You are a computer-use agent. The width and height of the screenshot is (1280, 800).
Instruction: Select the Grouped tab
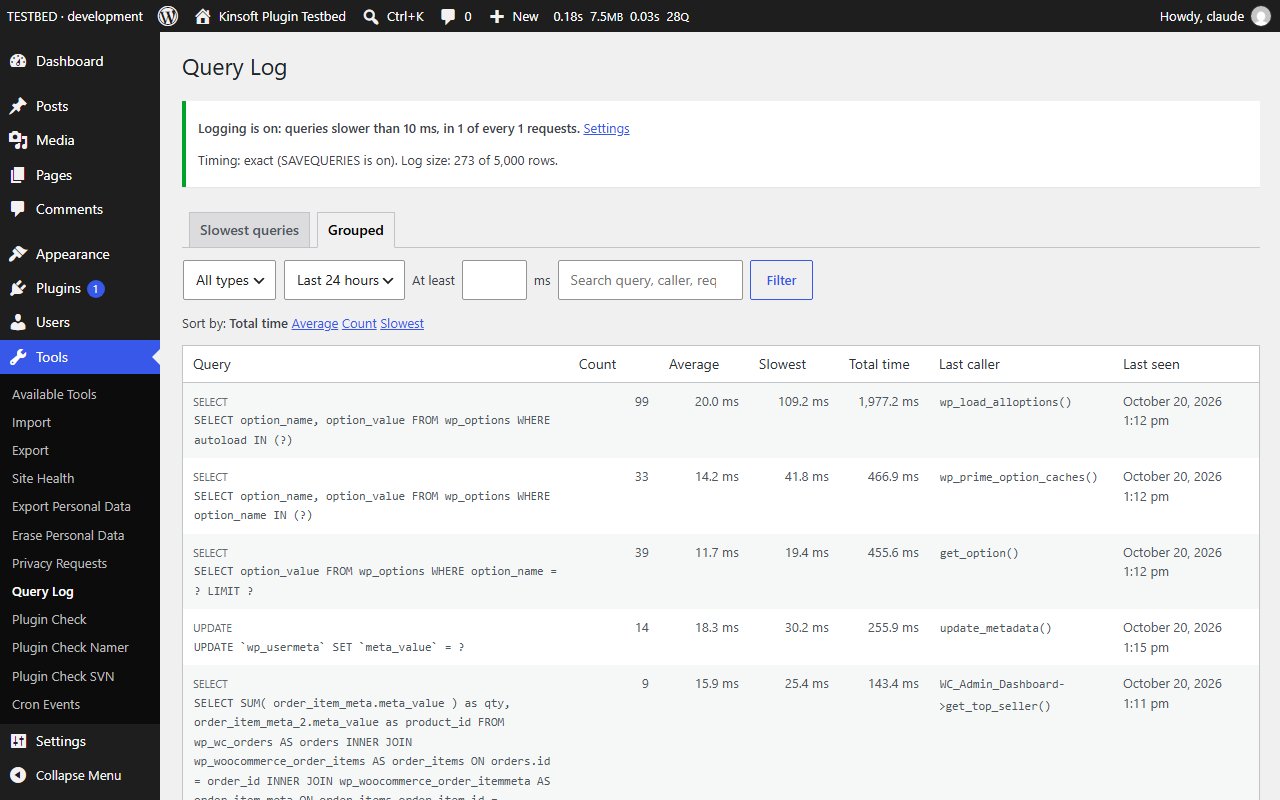[356, 230]
